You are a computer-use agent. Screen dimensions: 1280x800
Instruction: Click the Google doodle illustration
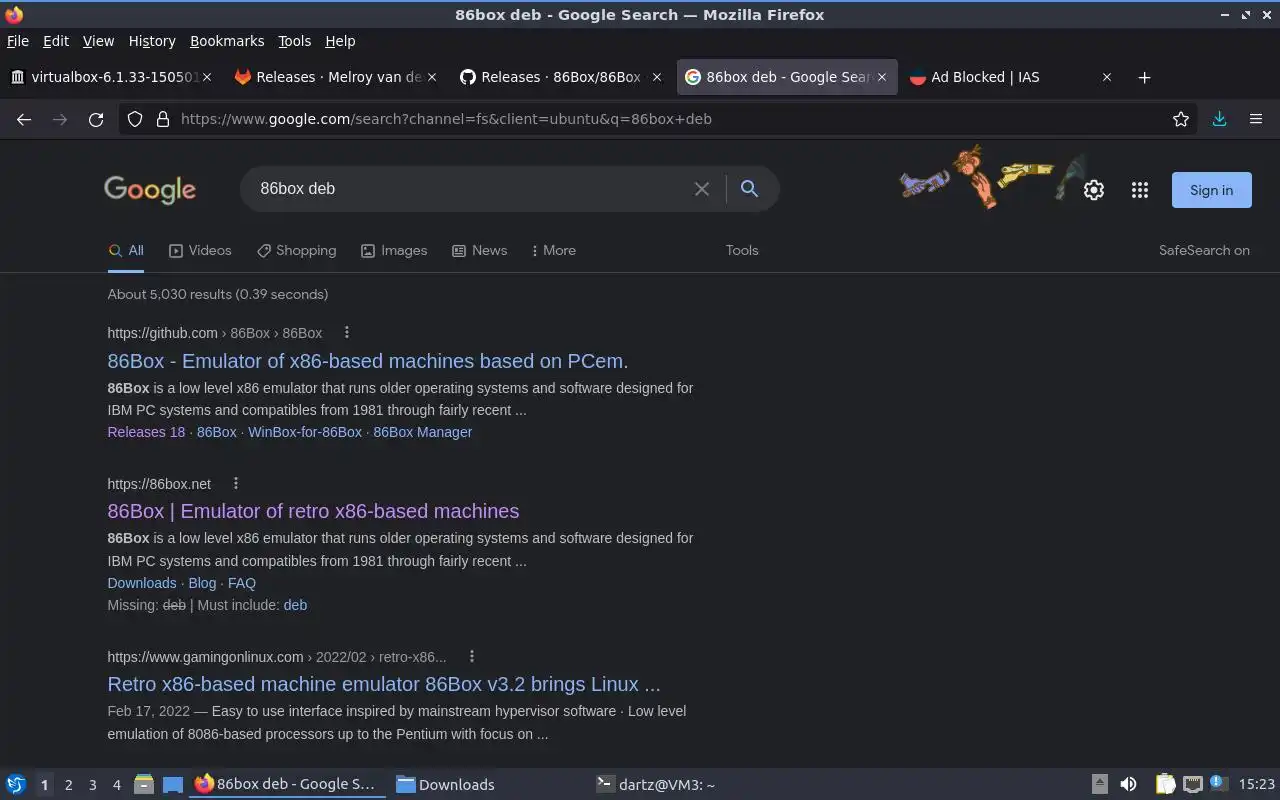click(x=990, y=177)
